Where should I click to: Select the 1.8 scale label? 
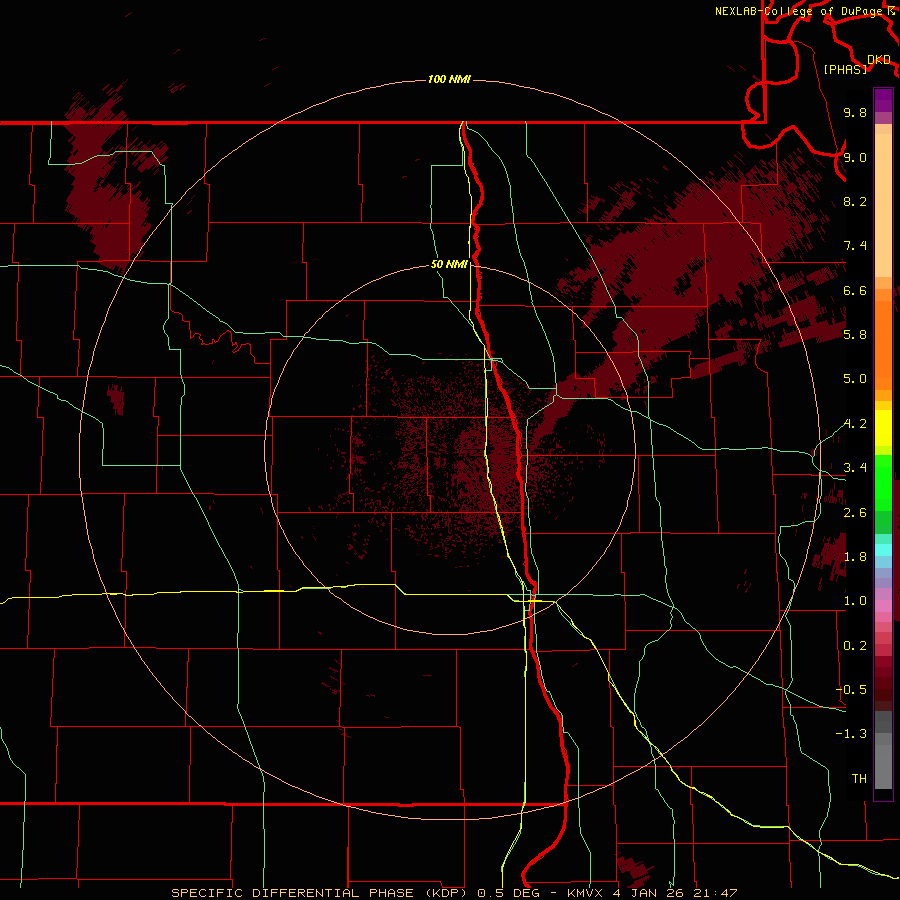tap(855, 556)
